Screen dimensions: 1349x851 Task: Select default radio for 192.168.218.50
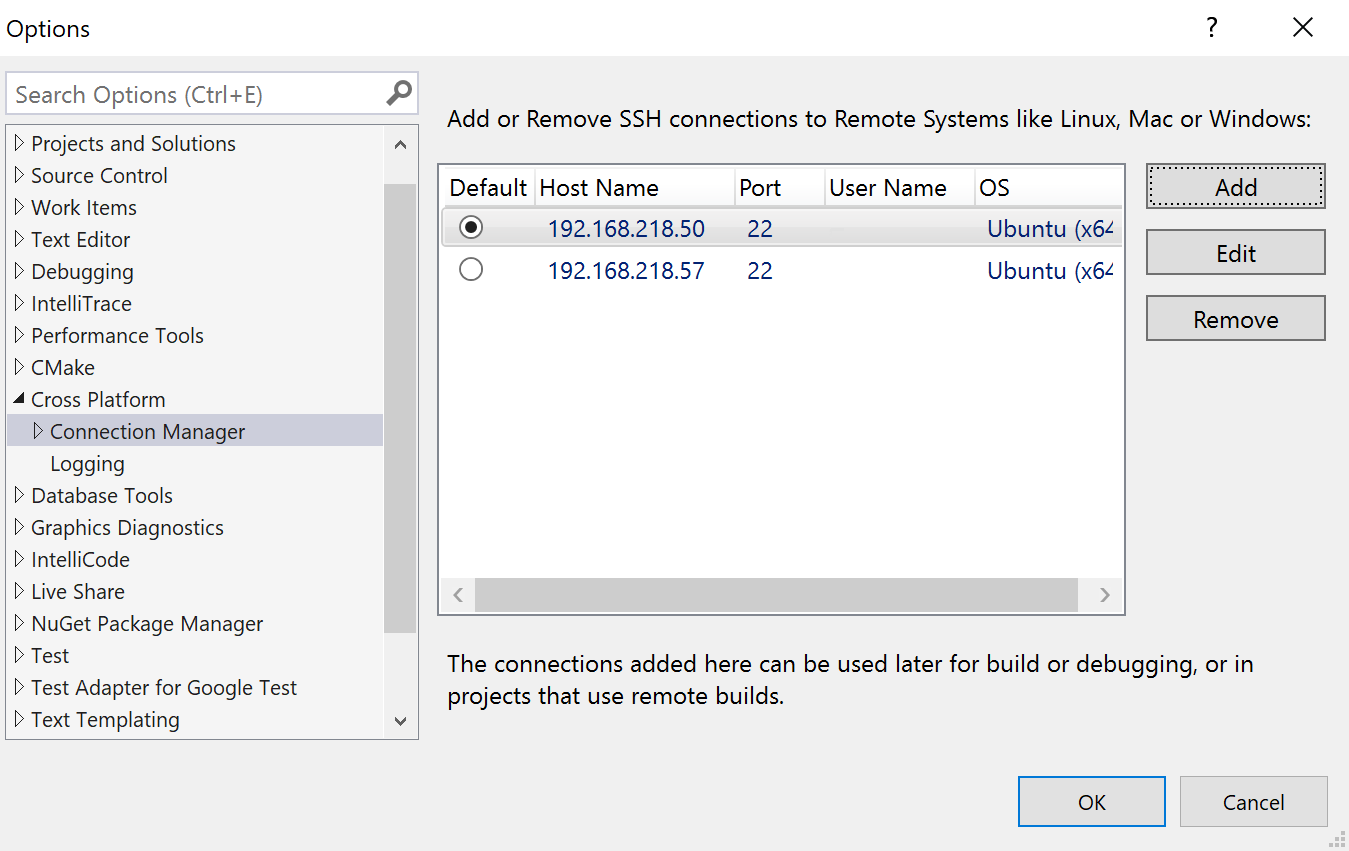[x=470, y=227]
